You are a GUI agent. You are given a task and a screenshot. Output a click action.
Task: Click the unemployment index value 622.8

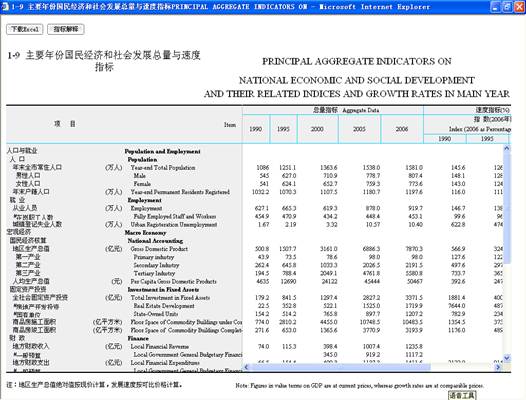click(458, 224)
